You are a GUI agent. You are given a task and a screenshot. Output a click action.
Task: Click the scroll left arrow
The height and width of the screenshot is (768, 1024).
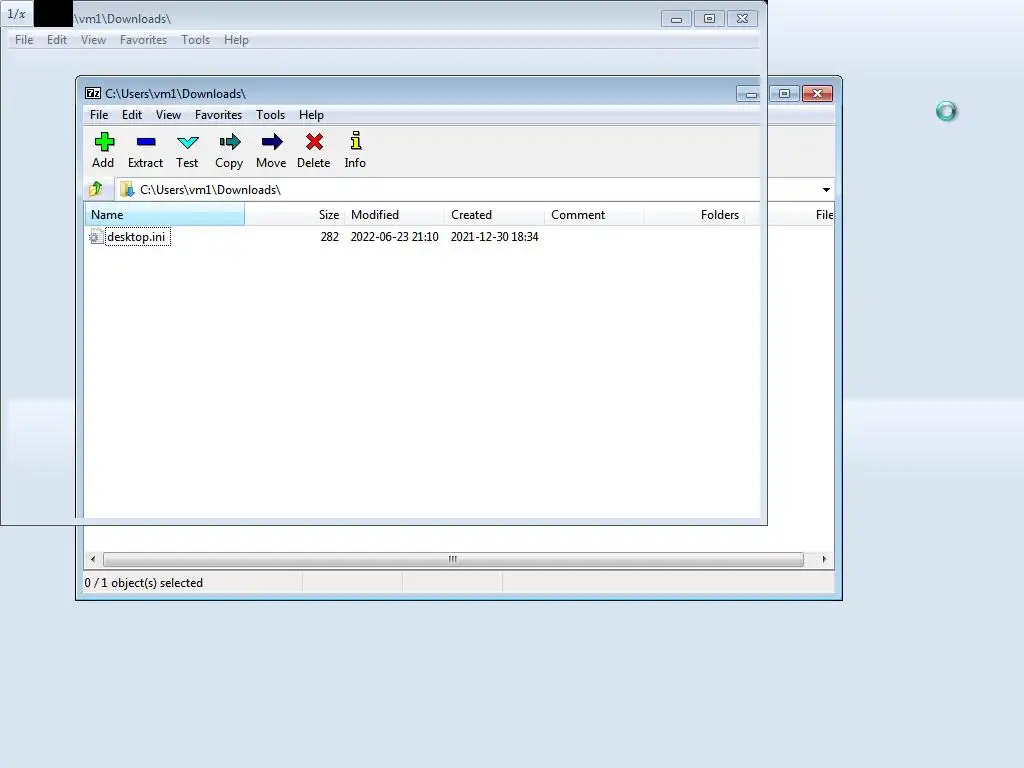(93, 560)
